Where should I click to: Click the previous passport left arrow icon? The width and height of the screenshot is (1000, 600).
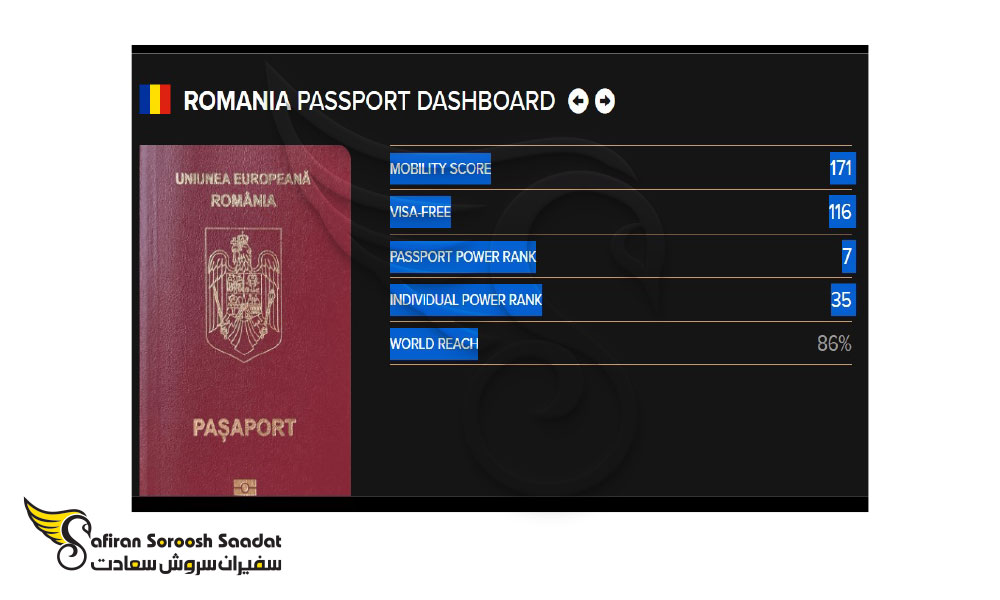(578, 101)
